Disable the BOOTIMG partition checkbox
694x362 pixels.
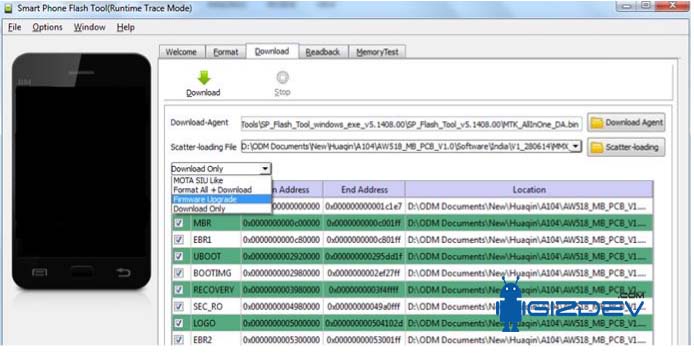tap(179, 273)
